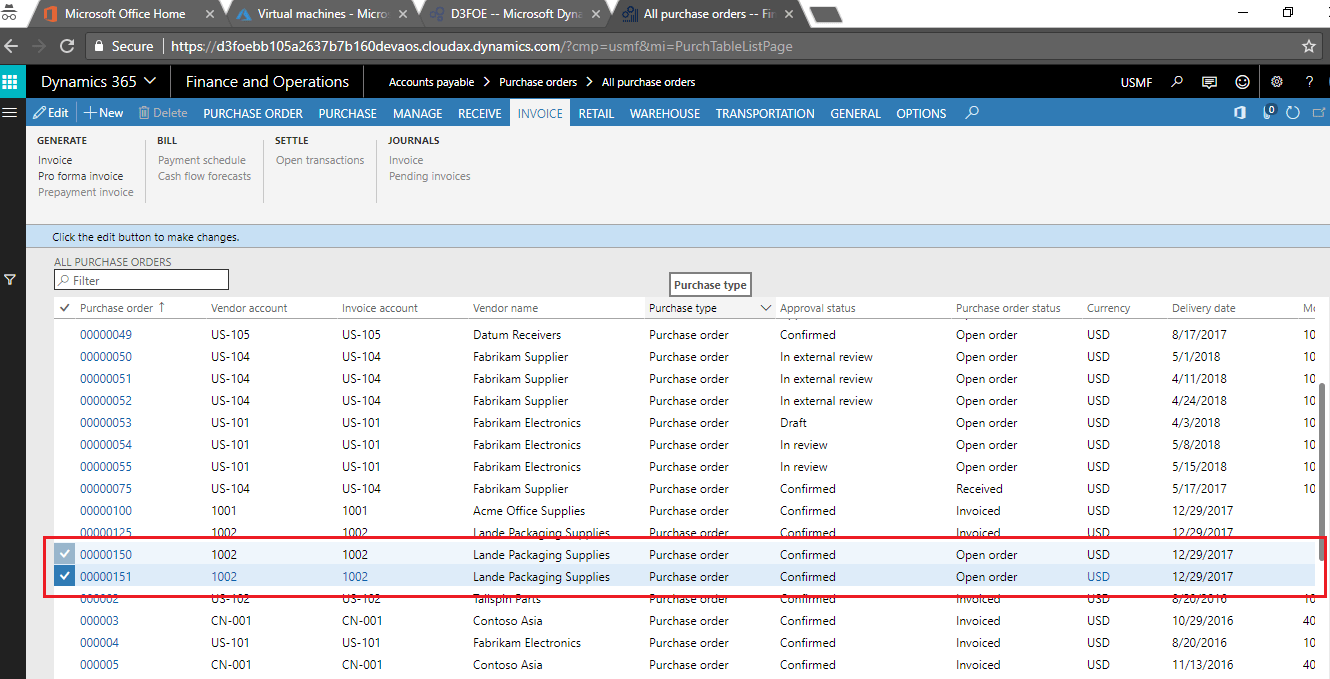The image size is (1330, 679).
Task: Open the Purchase type column filter dropdown
Action: point(766,308)
